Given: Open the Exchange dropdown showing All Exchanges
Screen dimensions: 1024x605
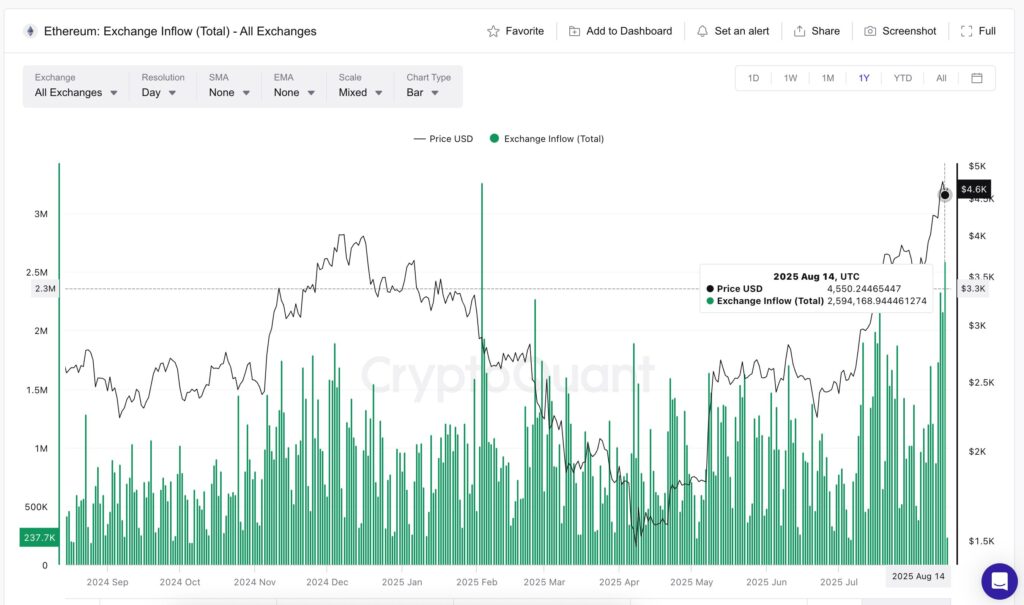Looking at the screenshot, I should point(75,92).
